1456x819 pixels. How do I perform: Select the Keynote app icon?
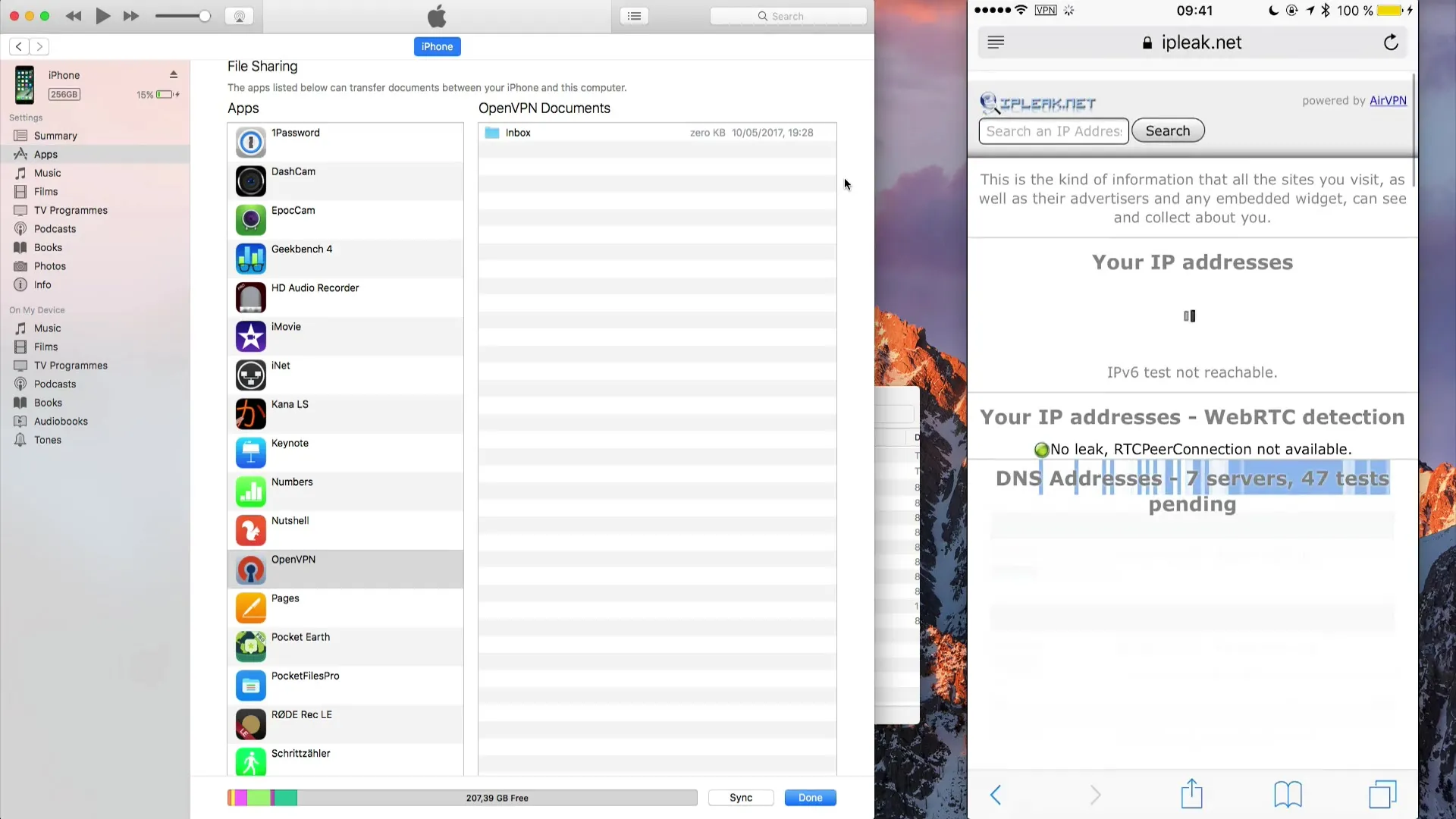coord(250,453)
